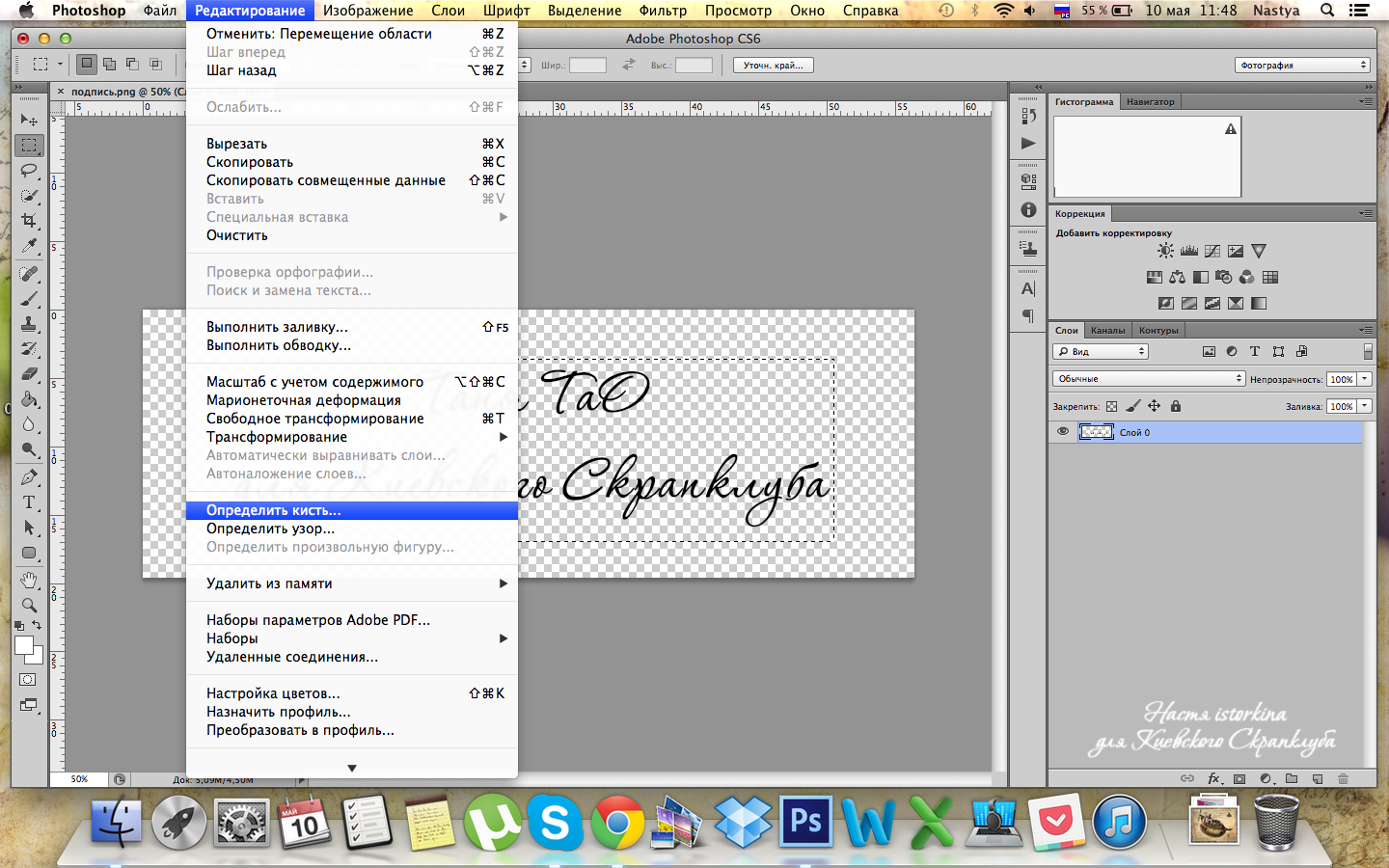Open the Фильтр menu

coord(663,11)
